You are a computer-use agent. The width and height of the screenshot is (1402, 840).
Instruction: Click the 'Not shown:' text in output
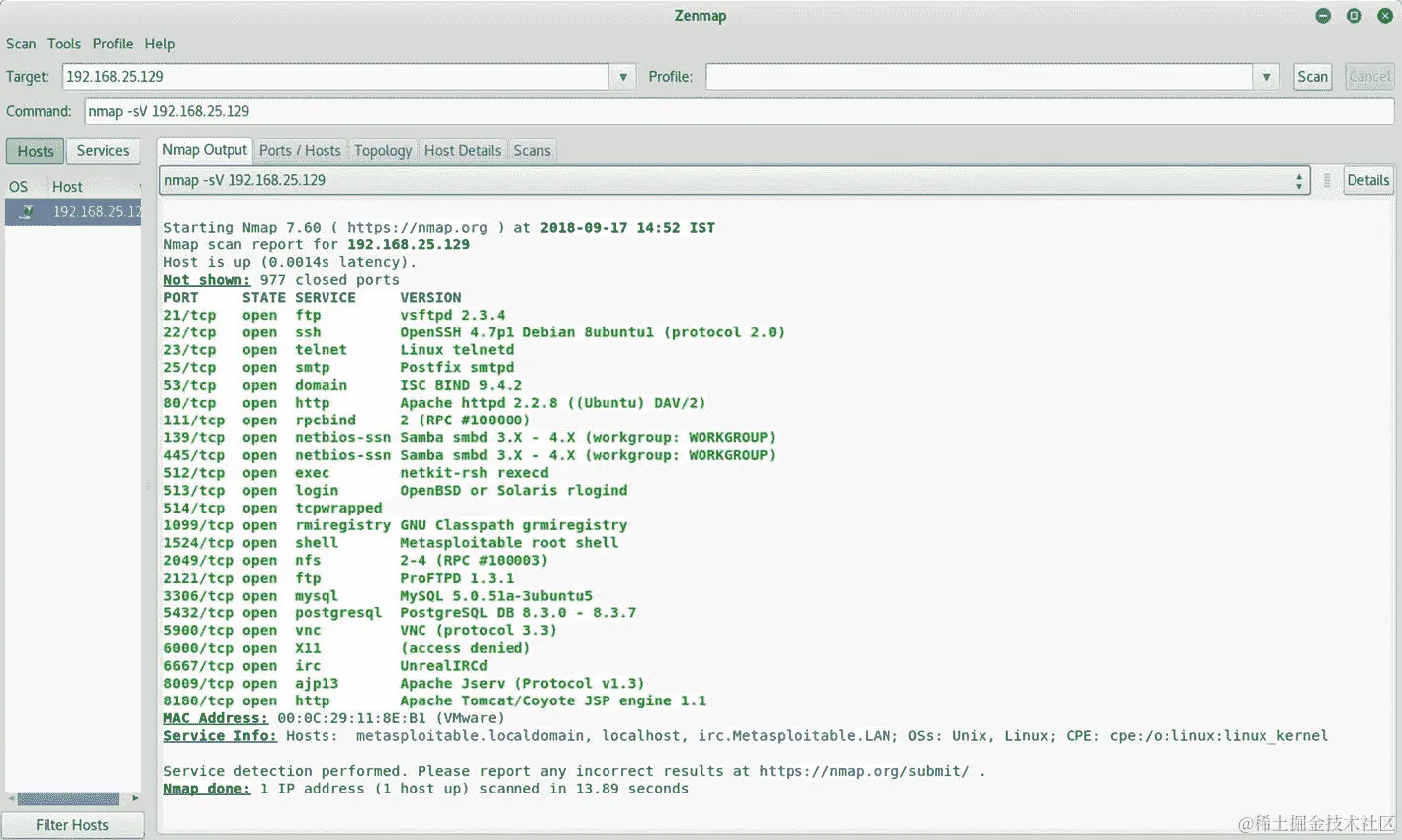(207, 280)
